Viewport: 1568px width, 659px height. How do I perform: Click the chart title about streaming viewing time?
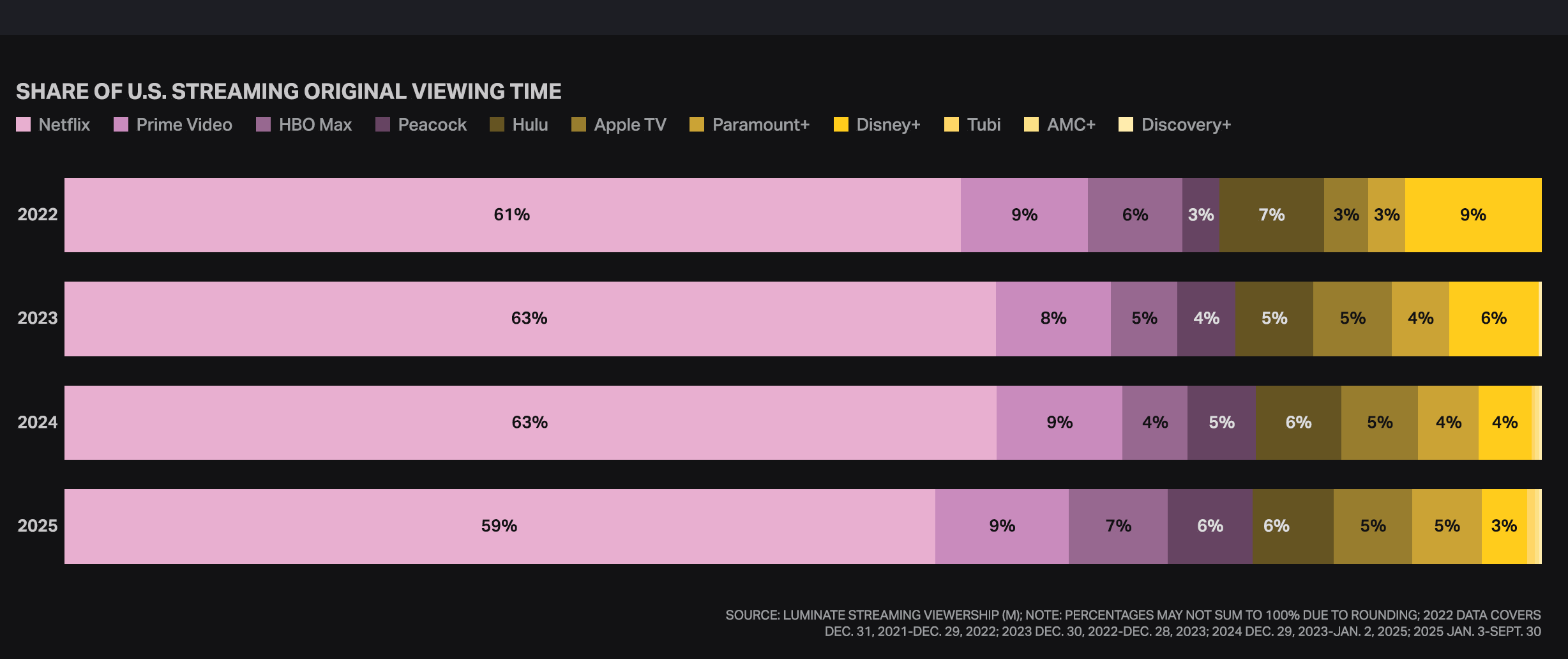(x=289, y=92)
